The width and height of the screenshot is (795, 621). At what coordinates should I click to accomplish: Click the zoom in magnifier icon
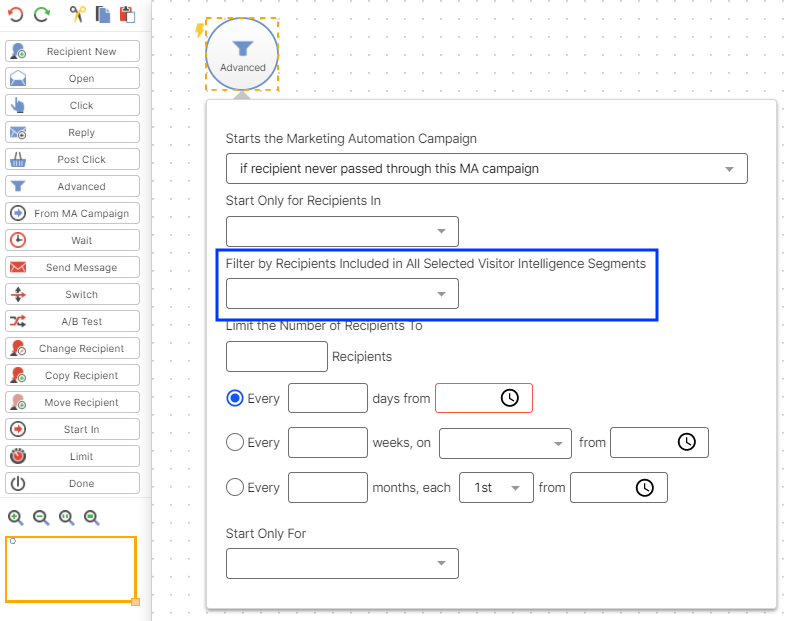coord(16,517)
